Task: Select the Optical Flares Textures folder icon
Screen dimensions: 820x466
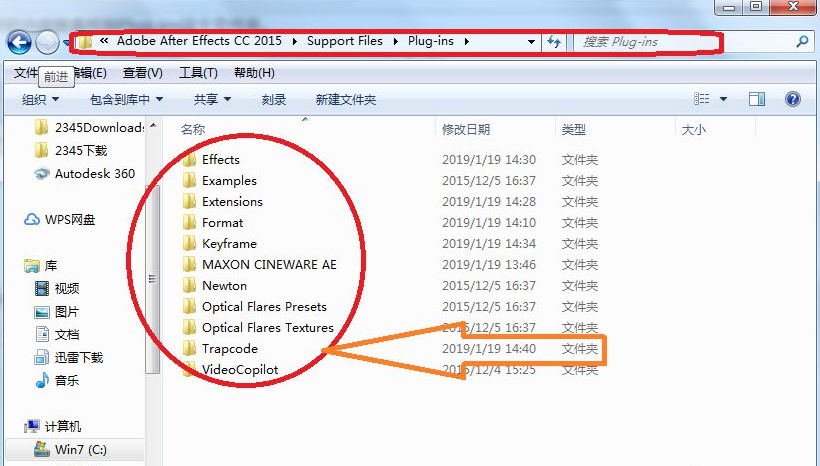Action: pos(189,327)
